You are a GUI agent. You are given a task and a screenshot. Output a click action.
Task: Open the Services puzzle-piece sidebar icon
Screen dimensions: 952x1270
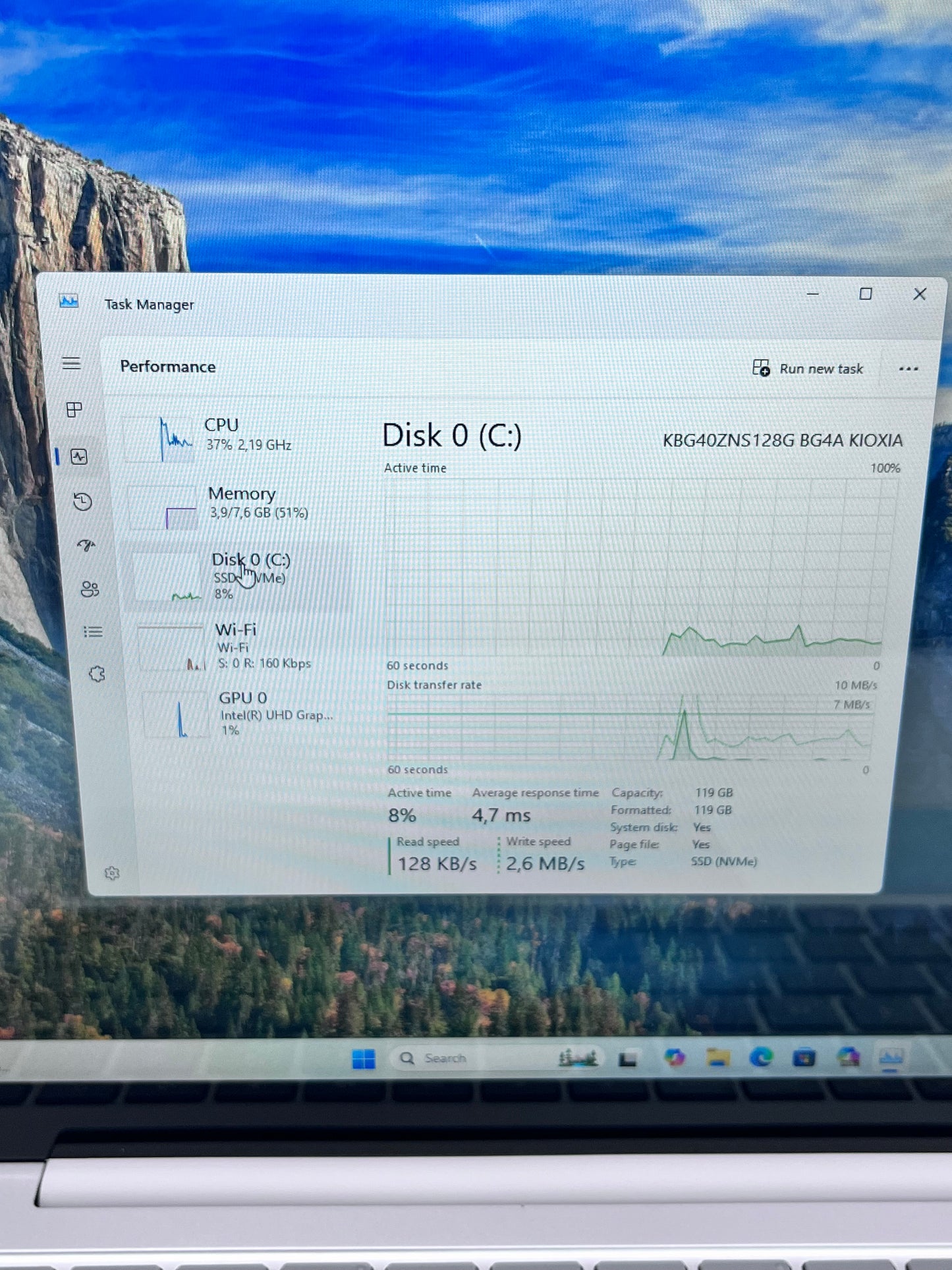click(x=97, y=674)
